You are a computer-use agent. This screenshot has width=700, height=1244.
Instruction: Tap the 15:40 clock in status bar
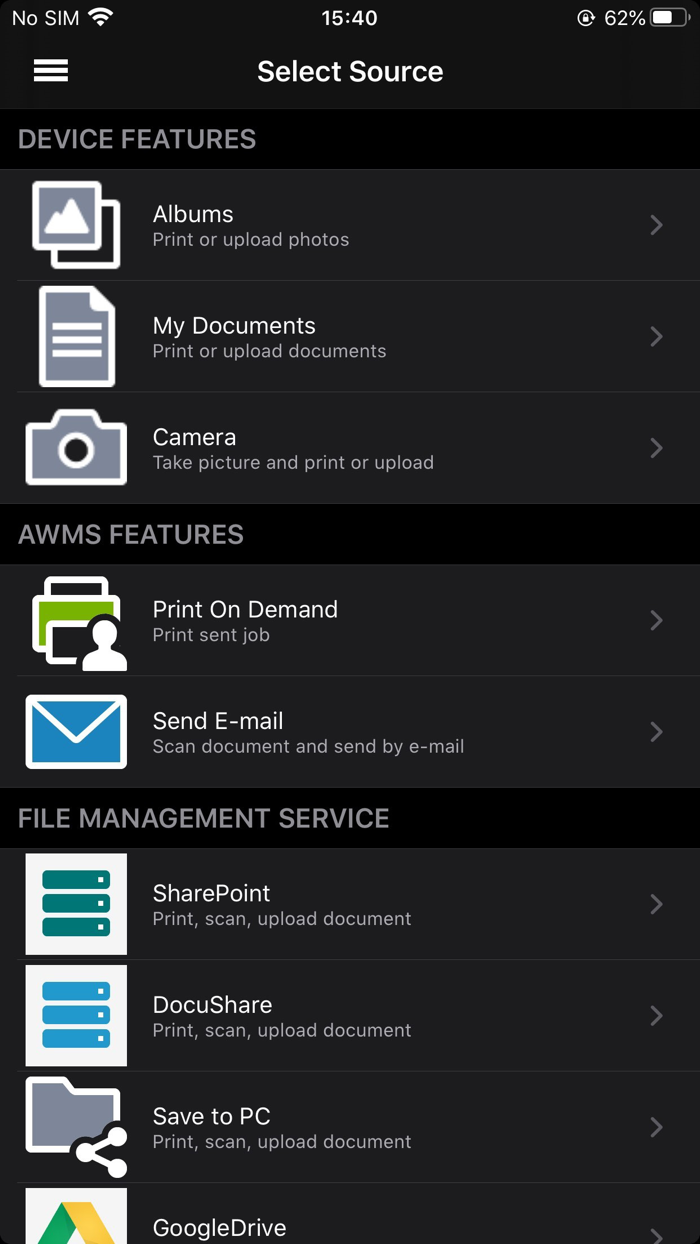[349, 18]
